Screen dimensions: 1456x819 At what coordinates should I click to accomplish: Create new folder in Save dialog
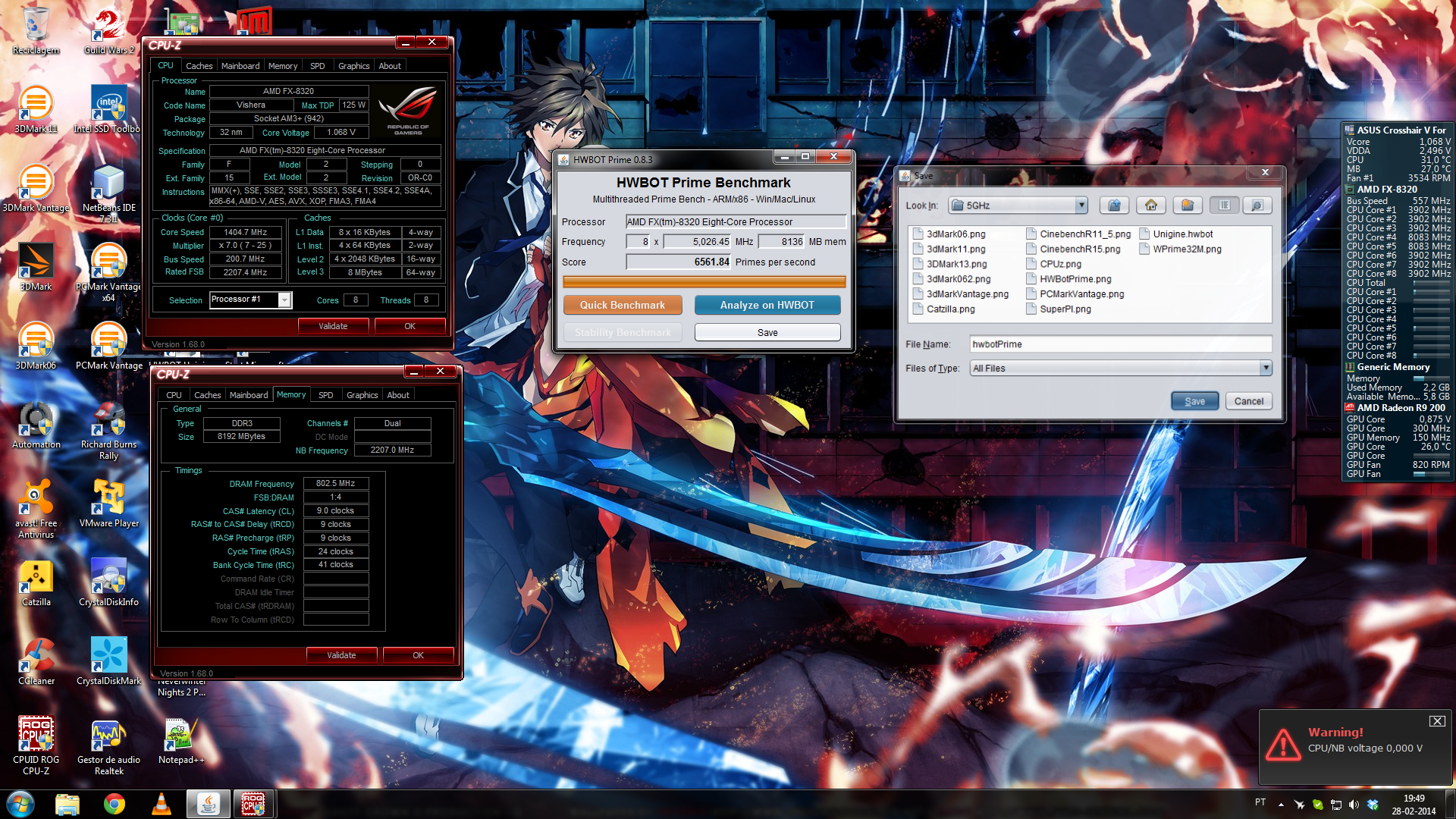[1188, 206]
